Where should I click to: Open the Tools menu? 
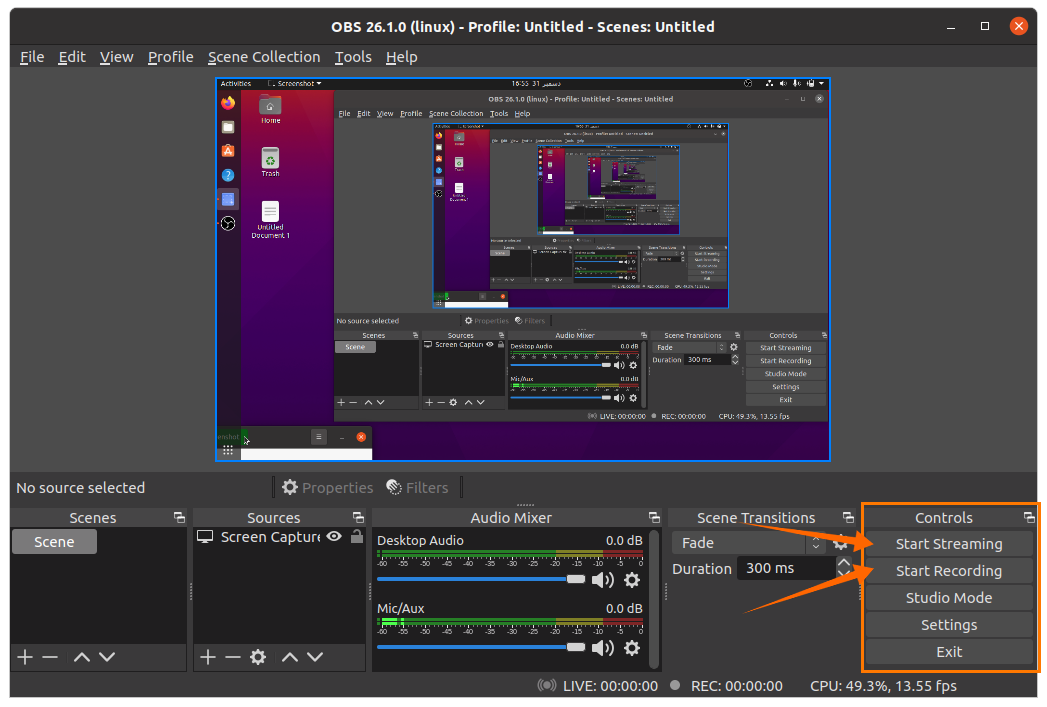tap(353, 57)
